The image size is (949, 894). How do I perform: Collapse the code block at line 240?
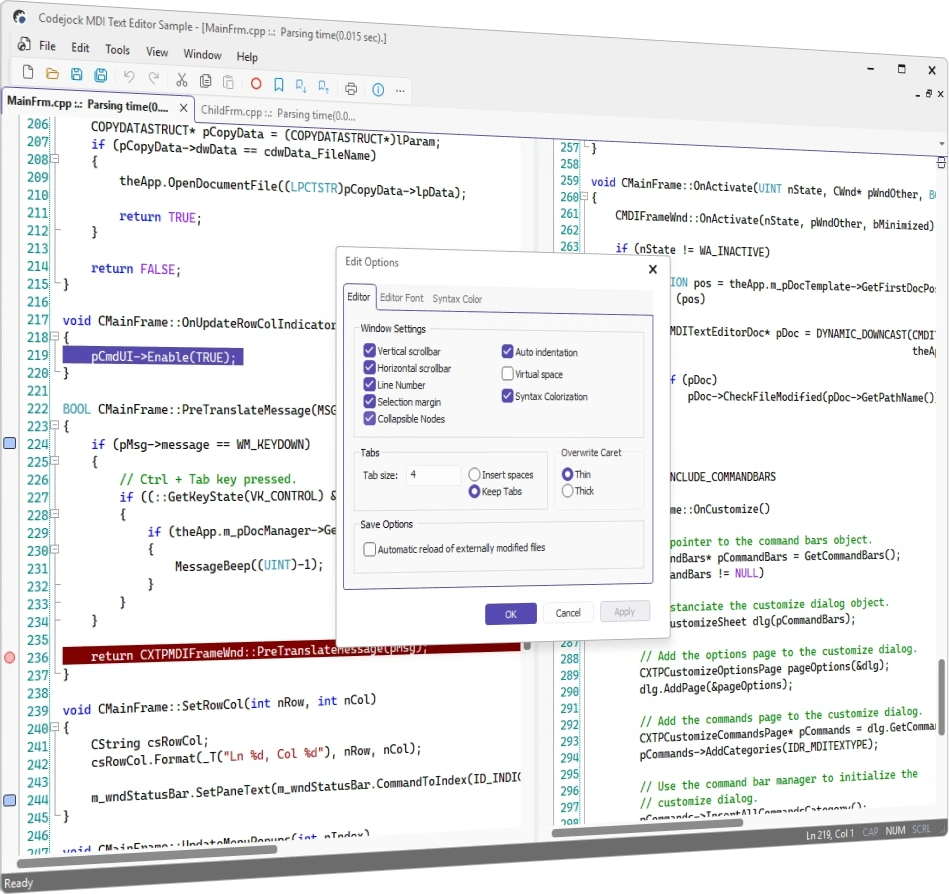(54, 727)
